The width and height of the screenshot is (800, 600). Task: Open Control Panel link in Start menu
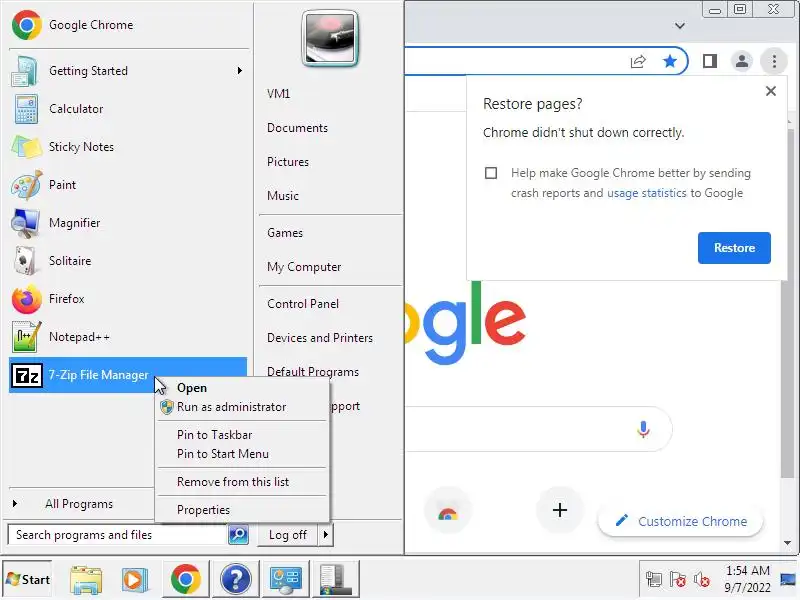pyautogui.click(x=303, y=304)
